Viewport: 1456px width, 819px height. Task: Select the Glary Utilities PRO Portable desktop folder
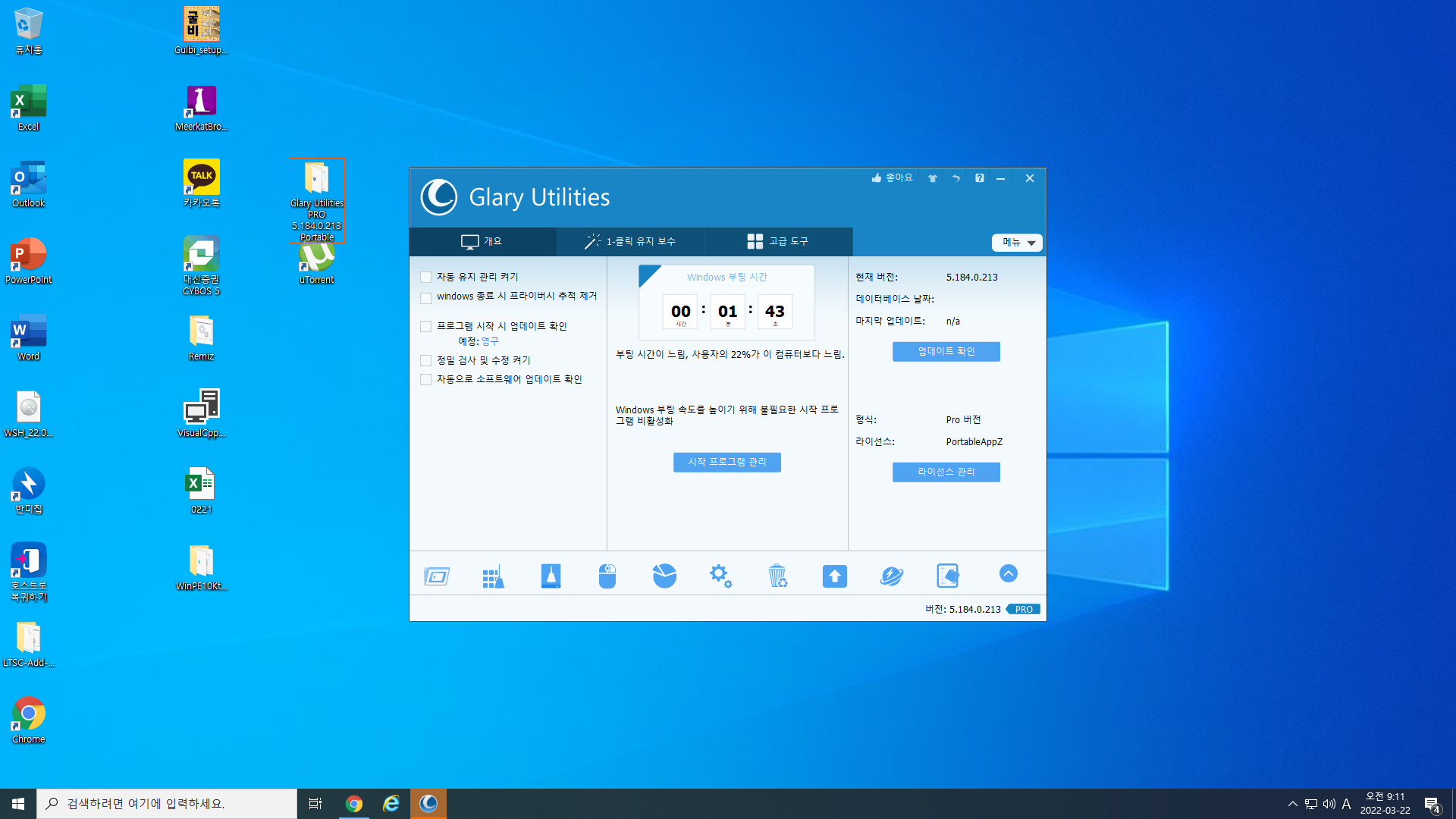tap(317, 201)
